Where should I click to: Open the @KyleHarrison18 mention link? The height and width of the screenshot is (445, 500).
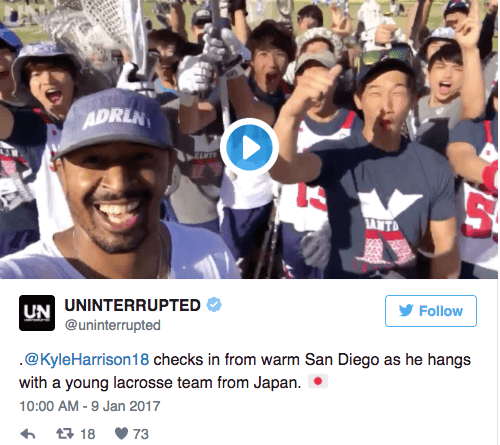coord(87,360)
